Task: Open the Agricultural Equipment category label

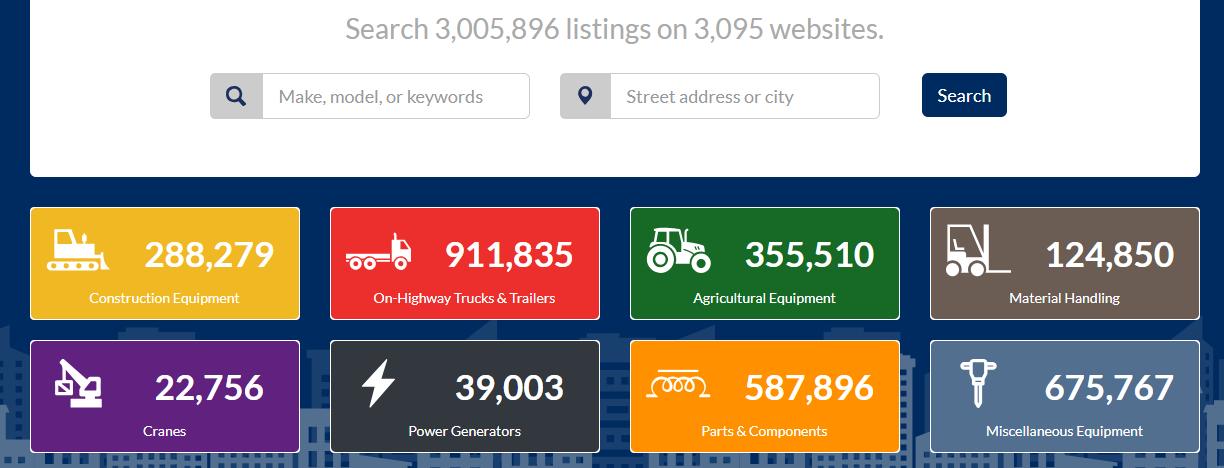Action: 764,298
